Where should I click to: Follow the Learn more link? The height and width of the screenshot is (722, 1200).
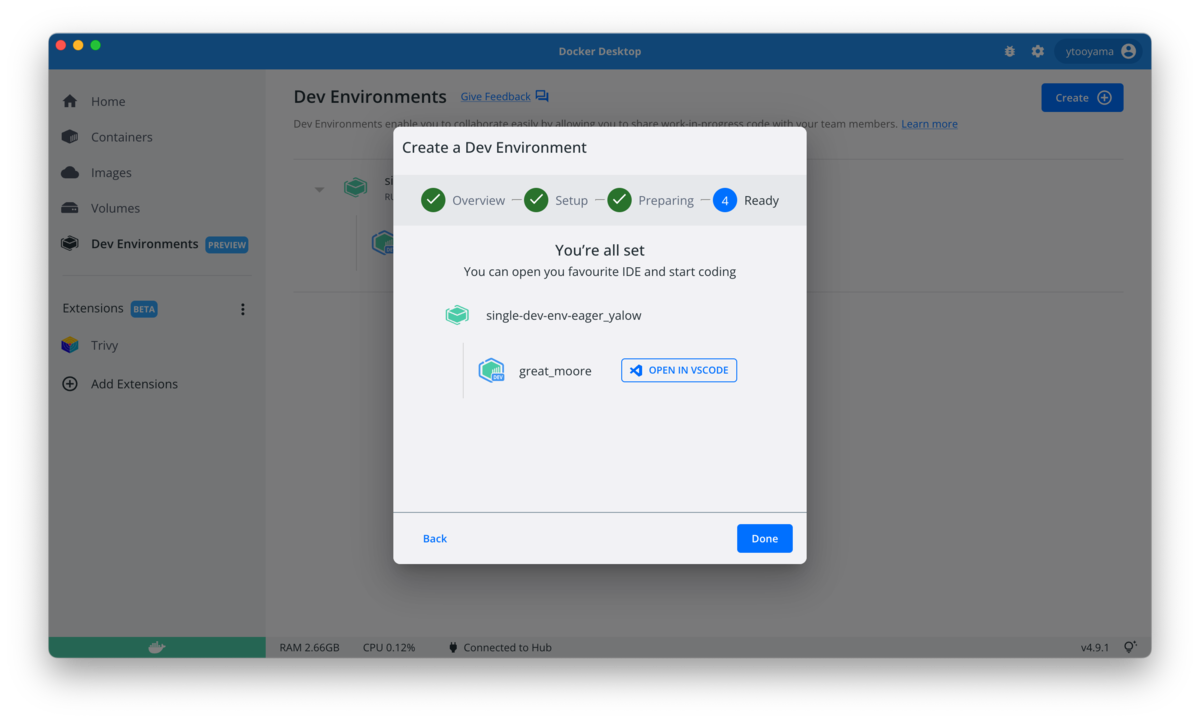[x=929, y=124]
